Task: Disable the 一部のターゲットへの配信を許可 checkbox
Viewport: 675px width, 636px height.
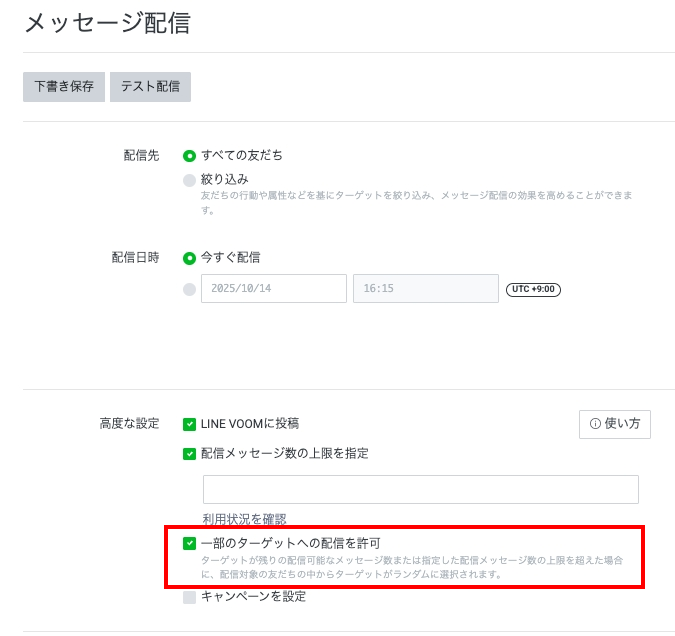Action: click(x=189, y=543)
